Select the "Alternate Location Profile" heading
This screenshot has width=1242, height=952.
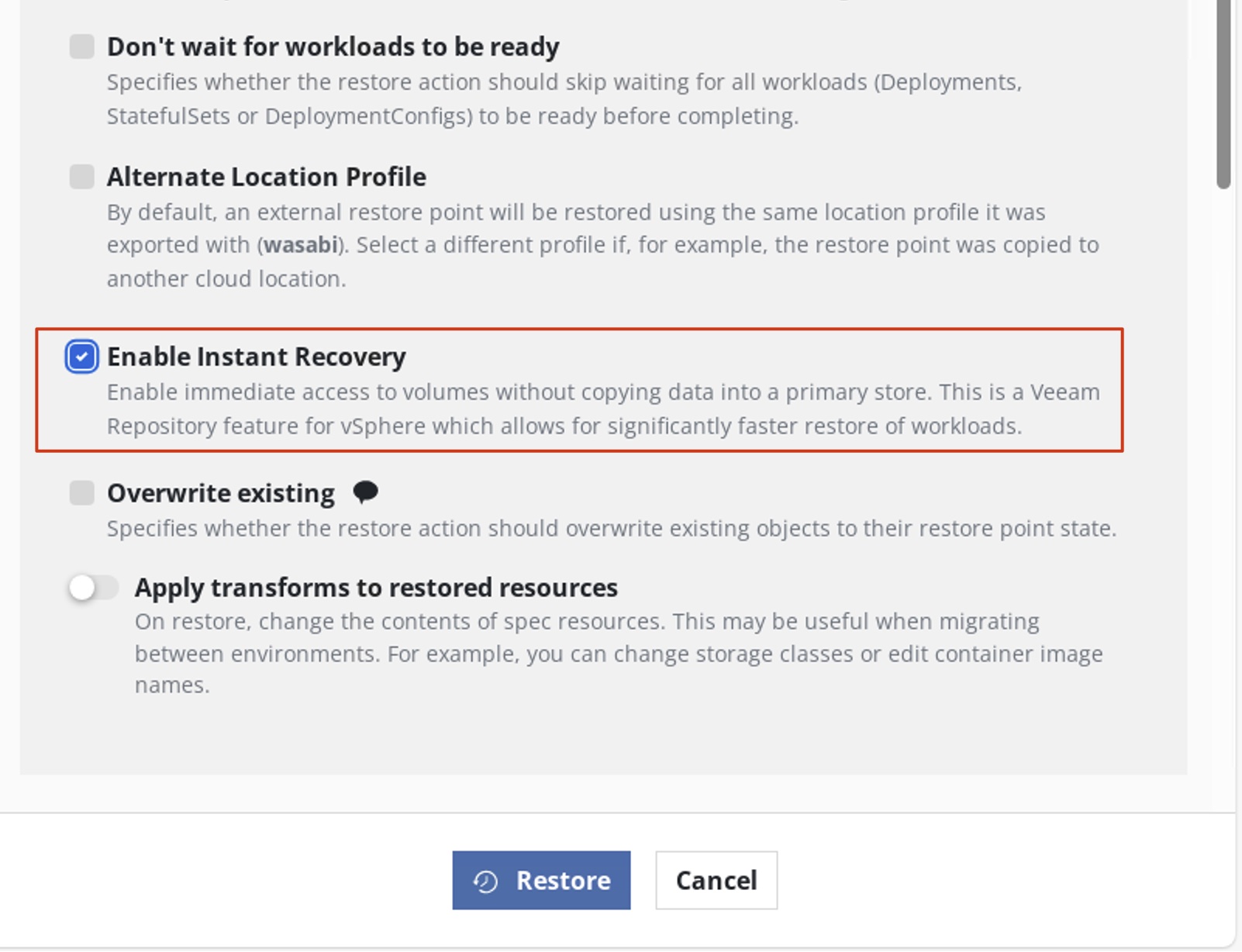click(x=266, y=177)
